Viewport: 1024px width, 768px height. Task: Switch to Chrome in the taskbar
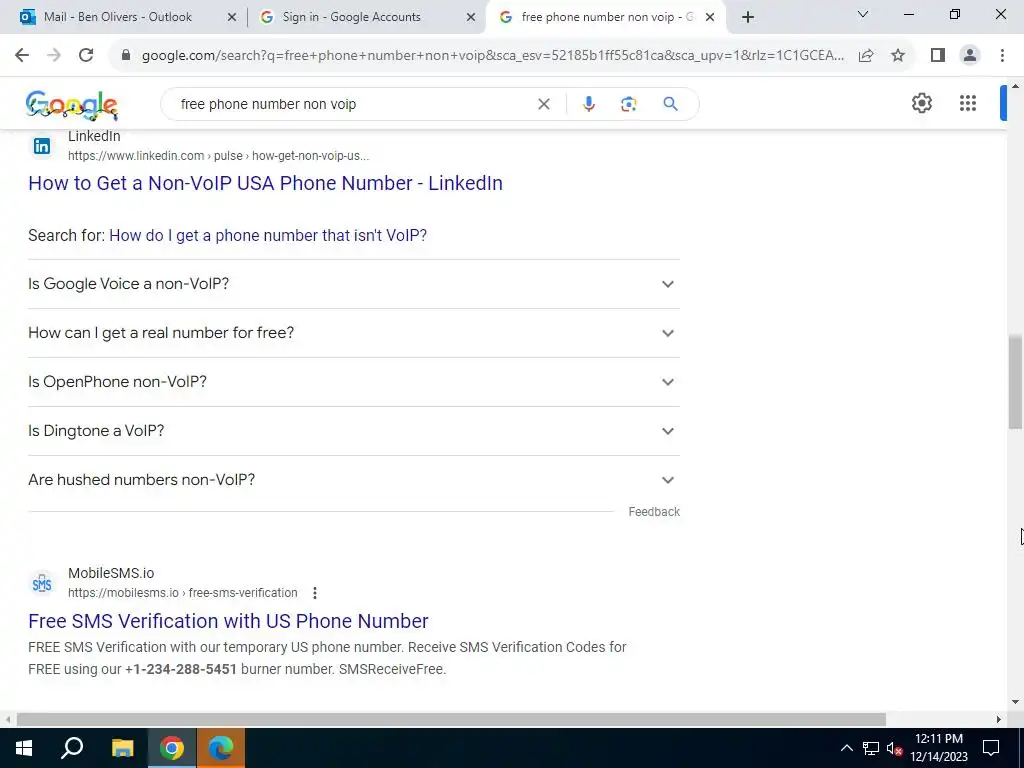pyautogui.click(x=171, y=748)
